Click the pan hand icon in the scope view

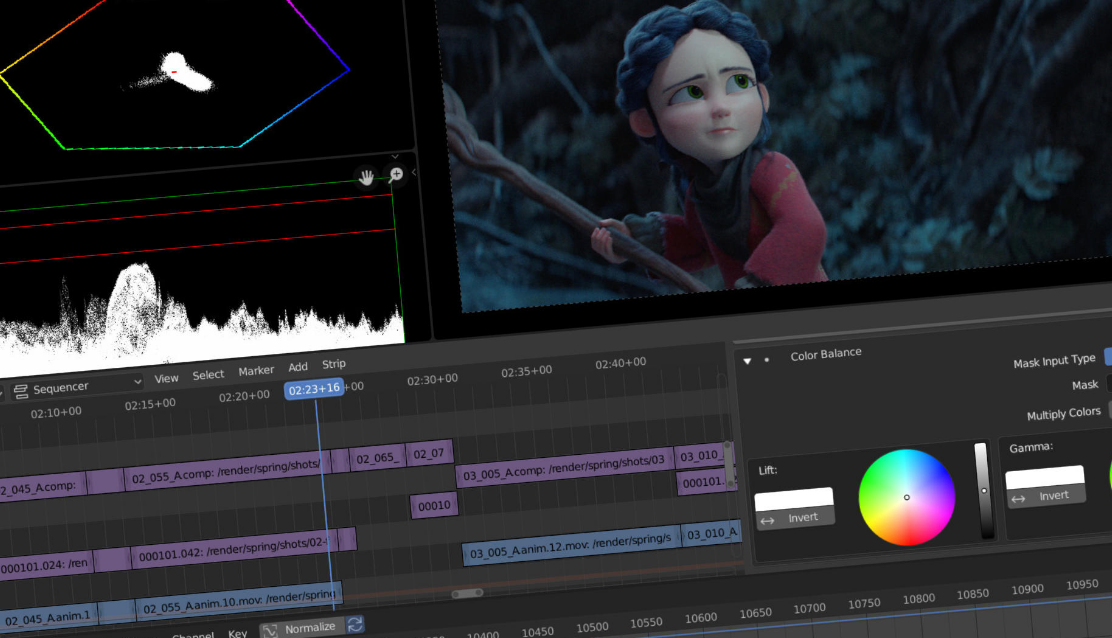pyautogui.click(x=367, y=177)
